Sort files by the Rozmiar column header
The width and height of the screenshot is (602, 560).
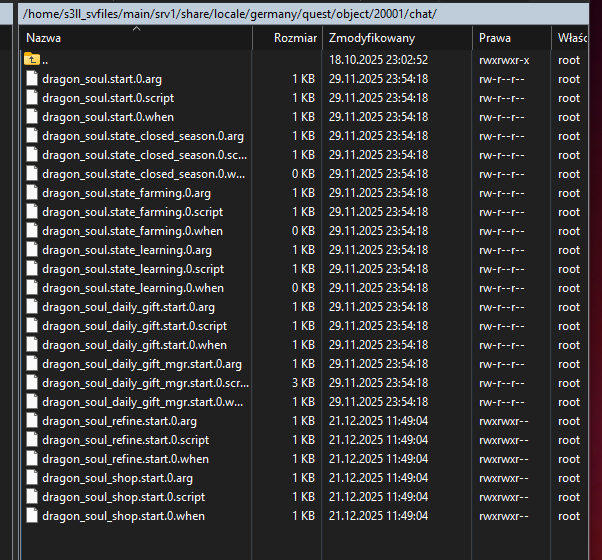(295, 38)
